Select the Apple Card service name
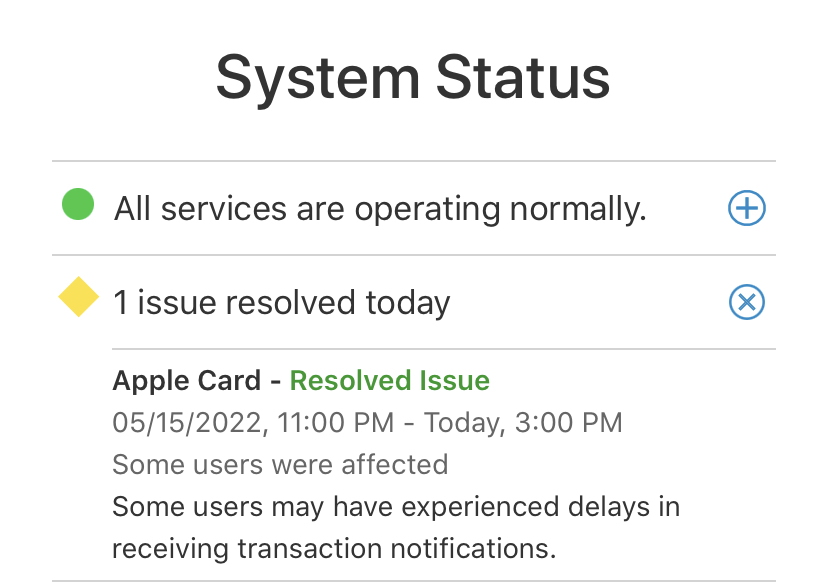The image size is (828, 587). click(x=187, y=381)
